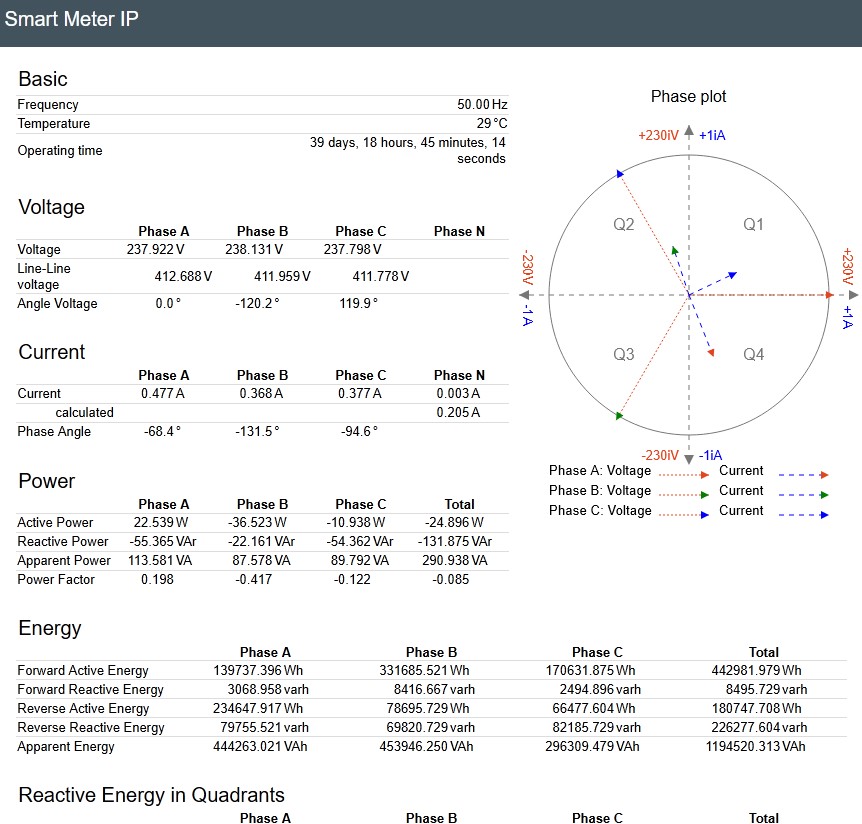Screen dimensions: 862x824
Task: Click the Reactive Energy in Quadrants heading
Action: 151,795
